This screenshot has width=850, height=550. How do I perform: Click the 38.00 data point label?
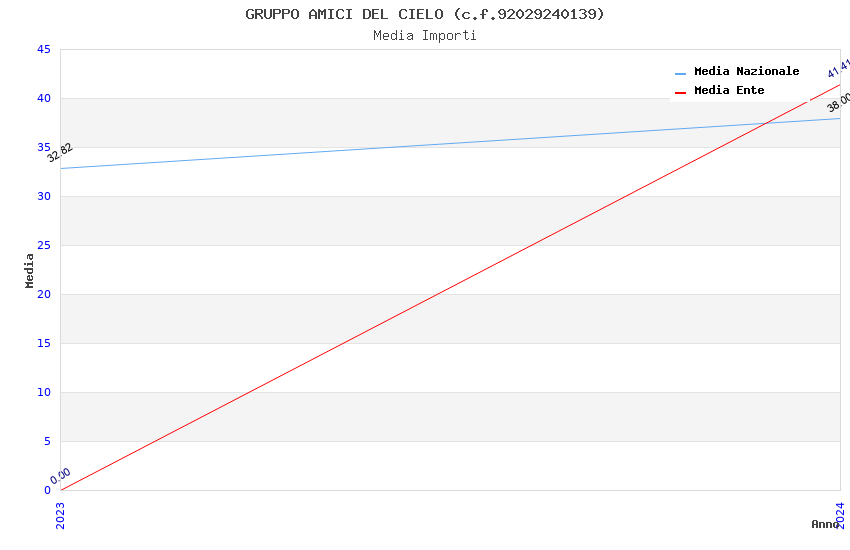(838, 102)
